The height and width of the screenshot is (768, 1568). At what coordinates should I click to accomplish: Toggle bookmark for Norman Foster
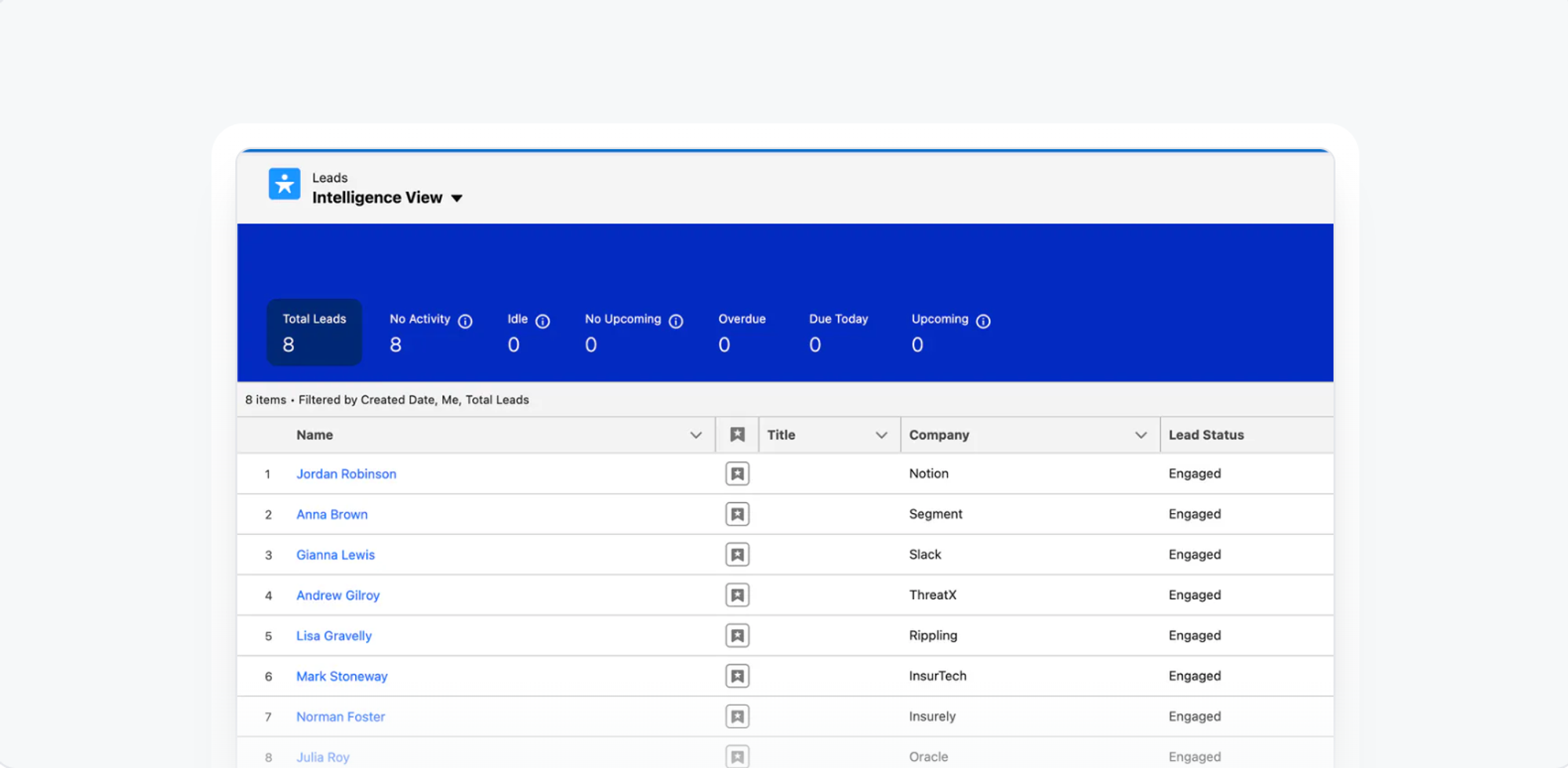point(737,716)
